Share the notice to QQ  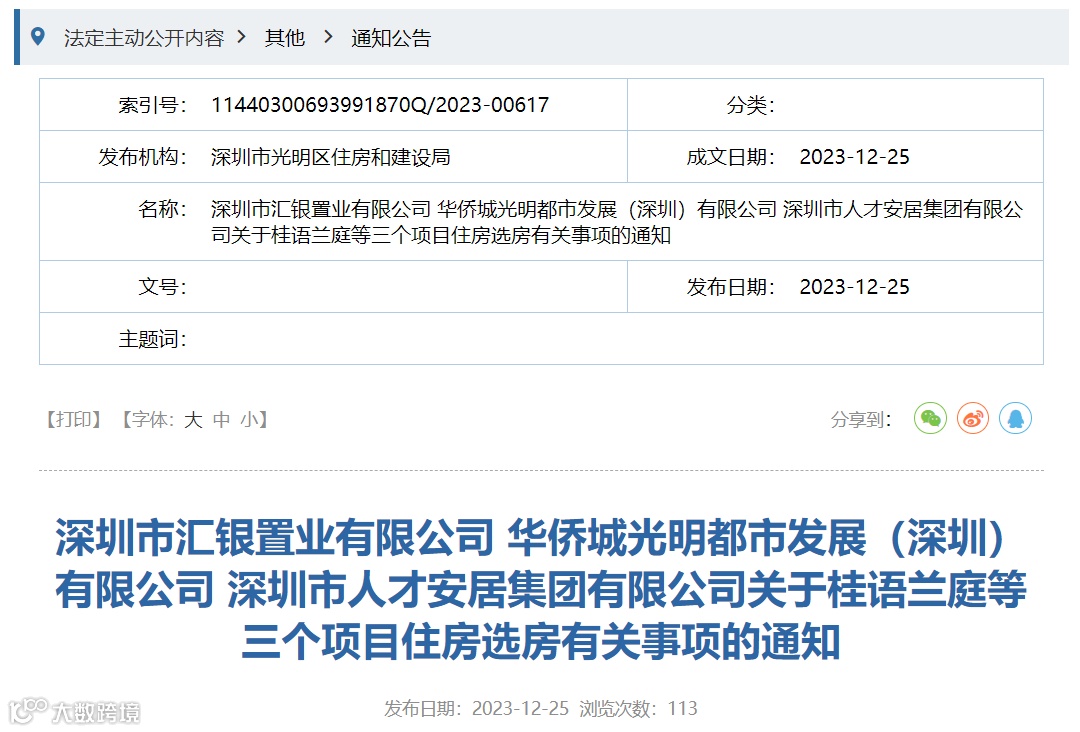coord(1015,418)
